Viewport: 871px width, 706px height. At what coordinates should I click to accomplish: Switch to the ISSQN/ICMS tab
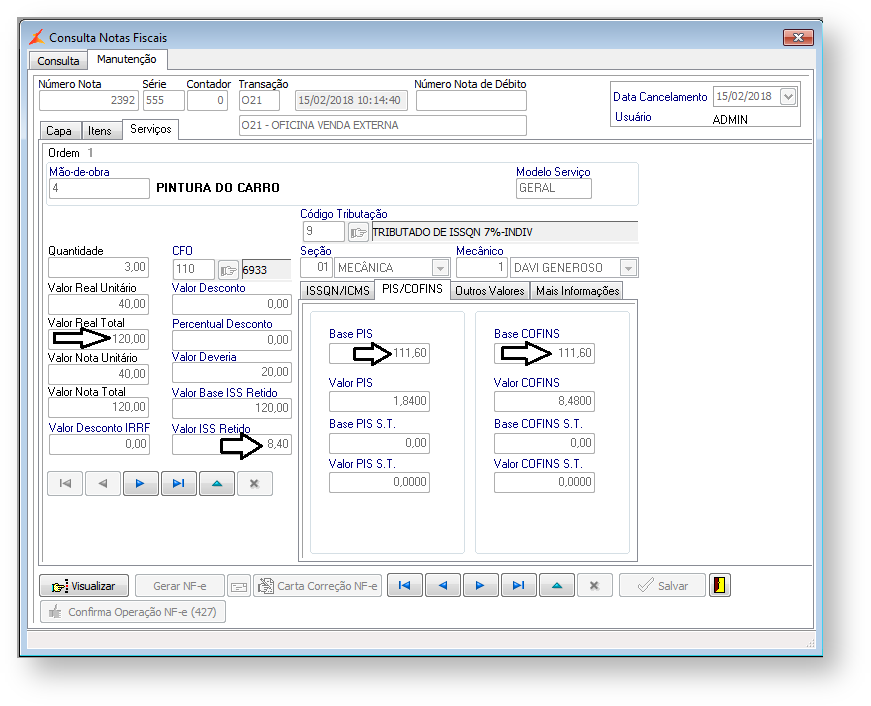[x=336, y=291]
